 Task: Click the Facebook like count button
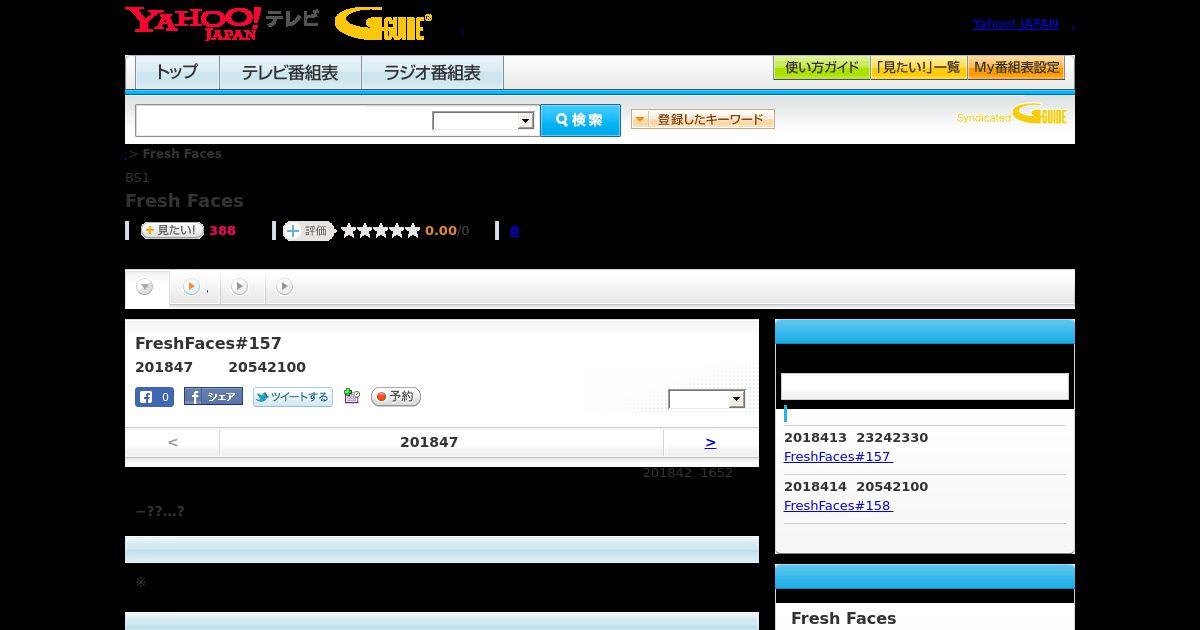(155, 397)
